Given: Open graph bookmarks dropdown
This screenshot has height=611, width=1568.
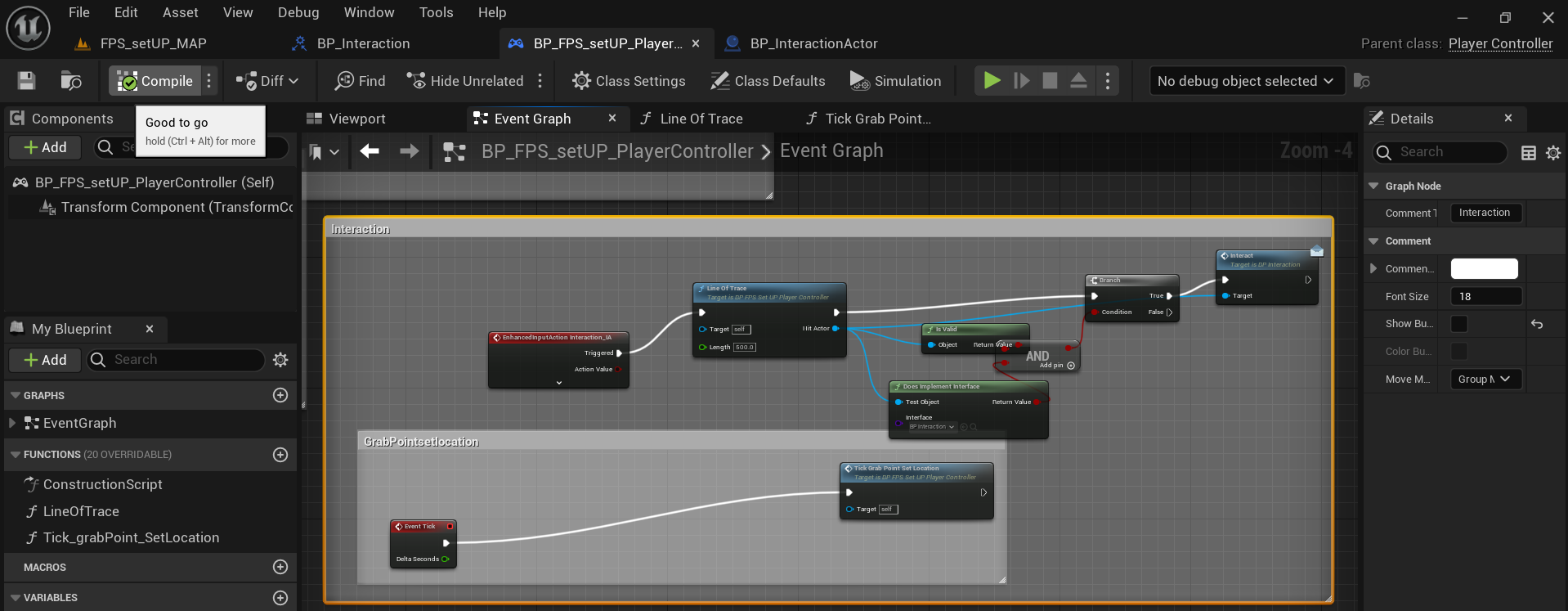Looking at the screenshot, I should click(324, 151).
